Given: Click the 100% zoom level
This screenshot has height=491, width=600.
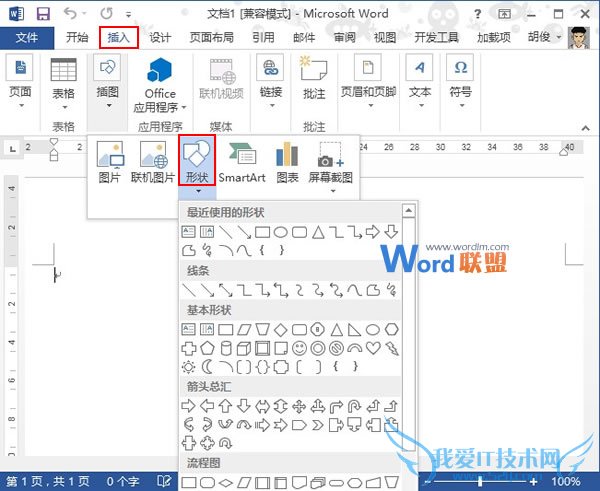Looking at the screenshot, I should click(566, 481).
